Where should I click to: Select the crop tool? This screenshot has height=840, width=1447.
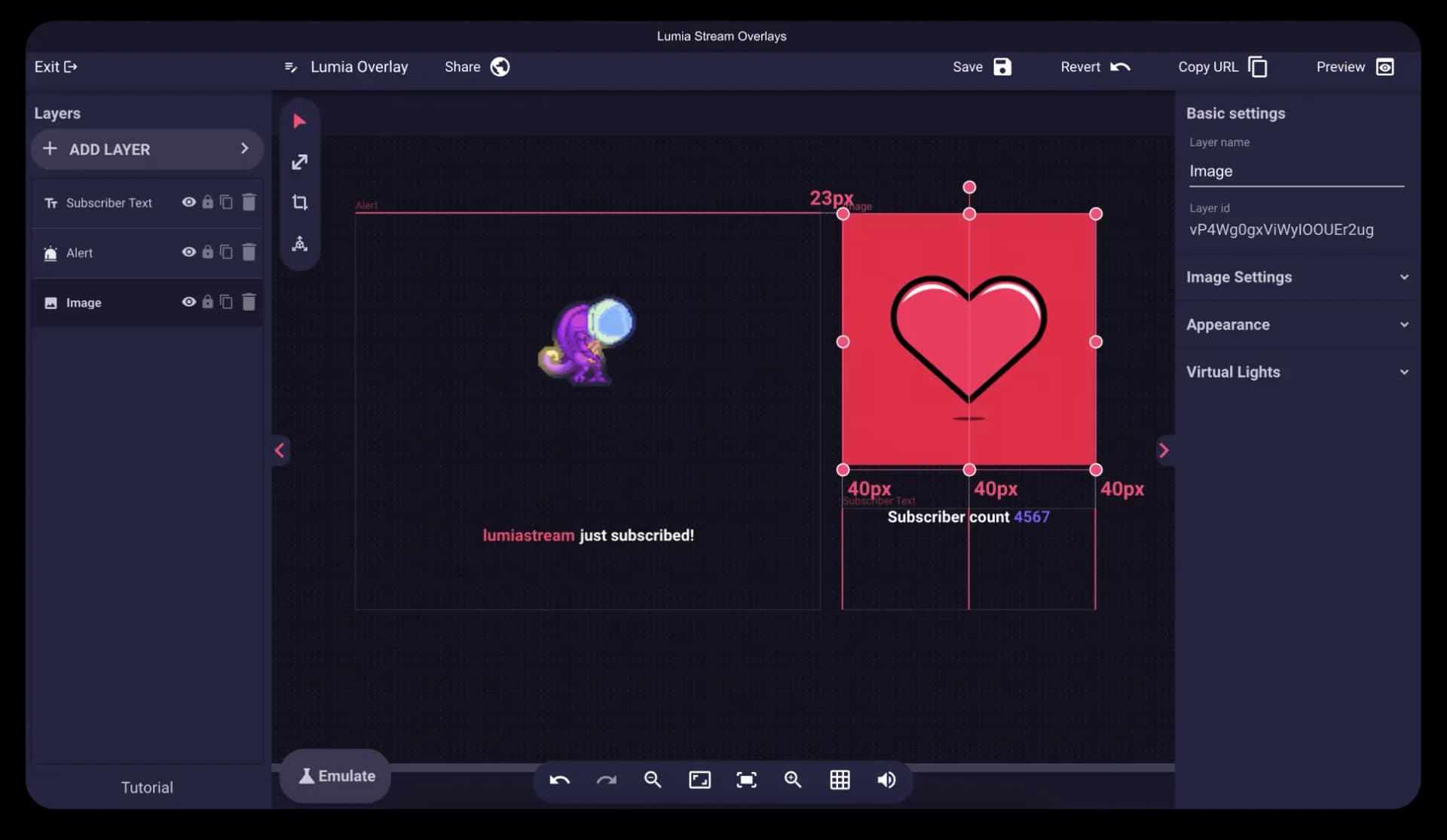[x=299, y=202]
